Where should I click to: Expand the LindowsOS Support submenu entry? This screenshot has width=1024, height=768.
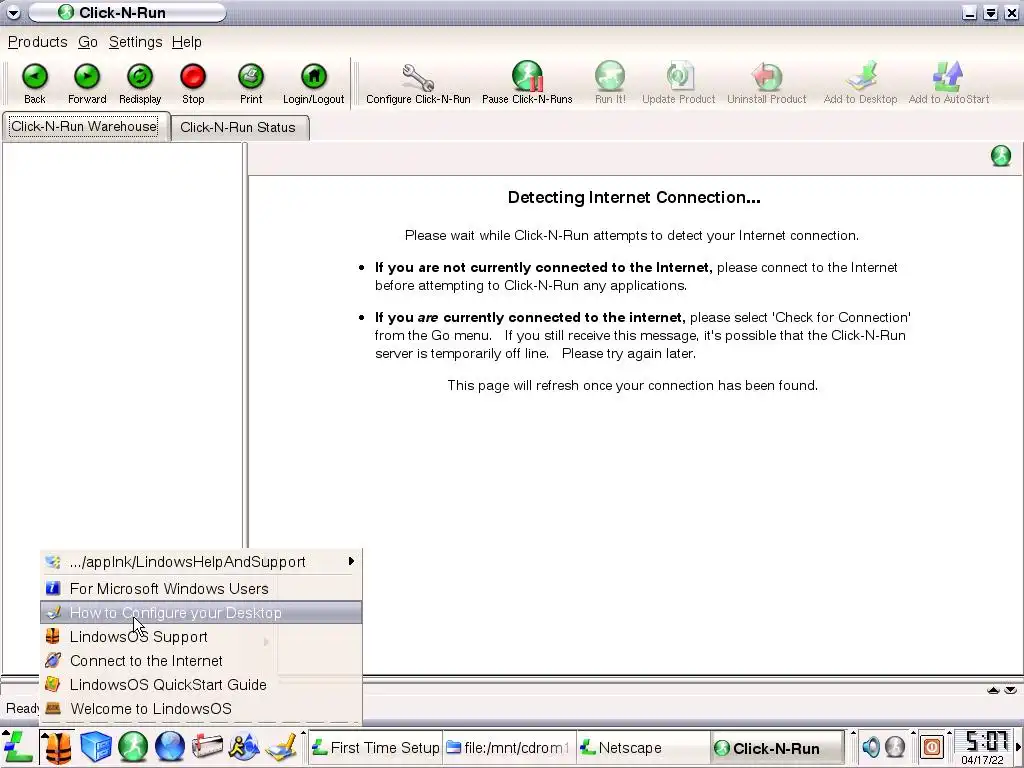[x=201, y=637]
